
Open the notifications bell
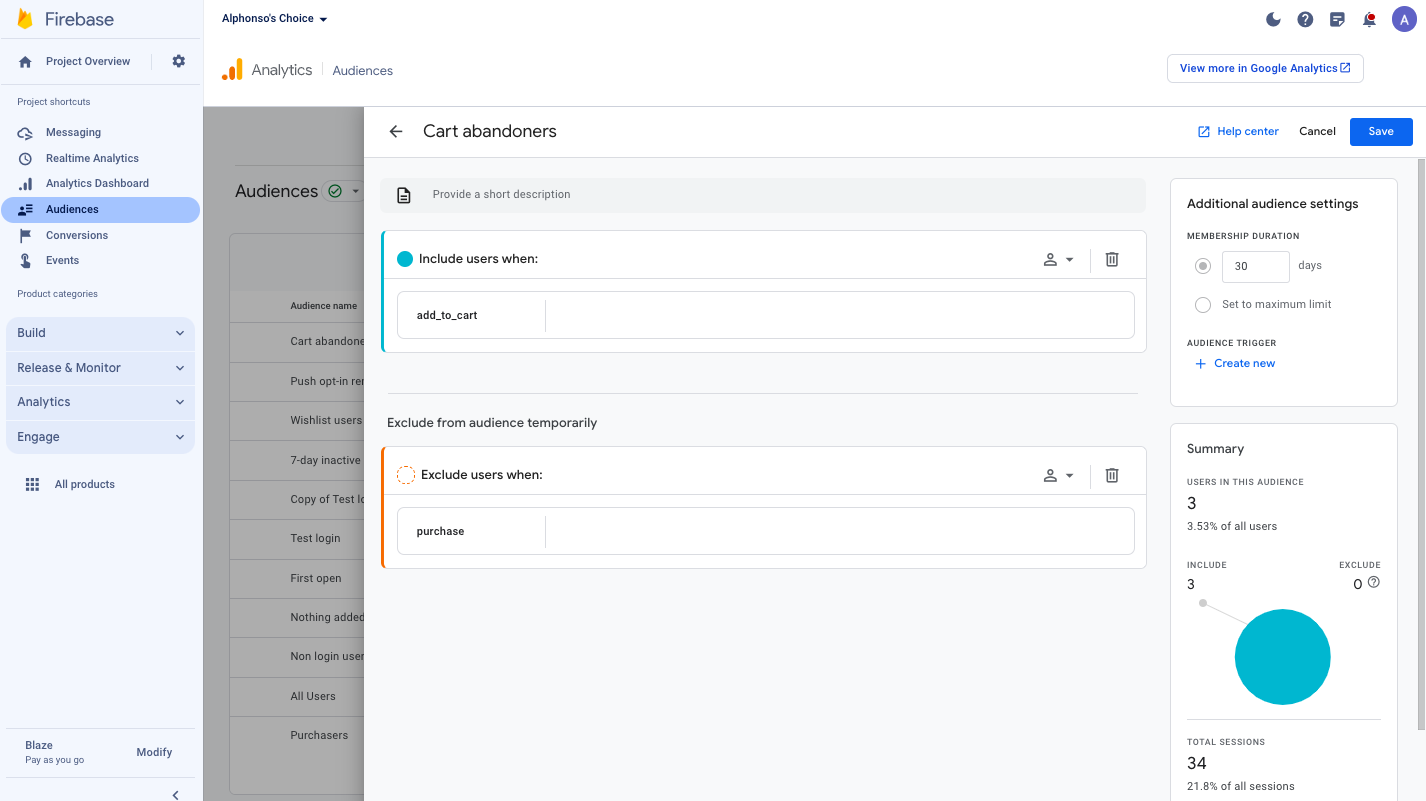[x=1369, y=19]
